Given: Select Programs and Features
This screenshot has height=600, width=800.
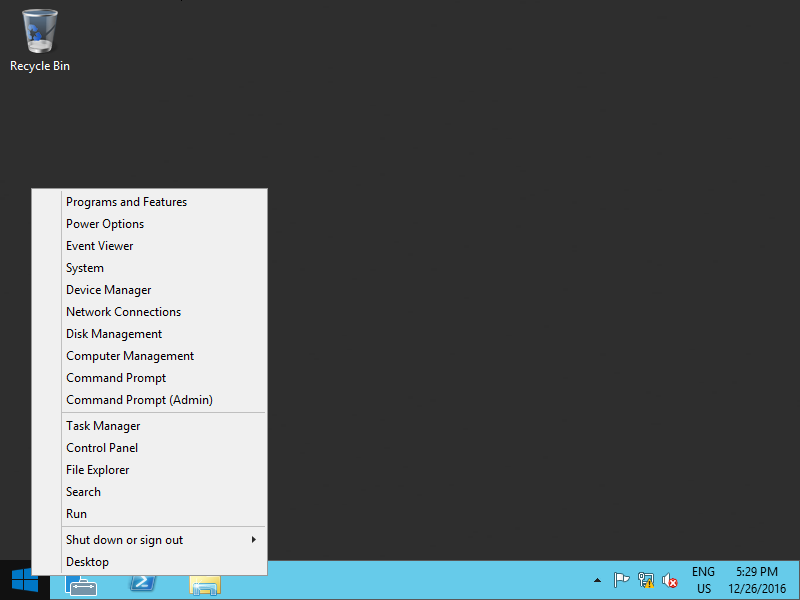Looking at the screenshot, I should pyautogui.click(x=126, y=202).
